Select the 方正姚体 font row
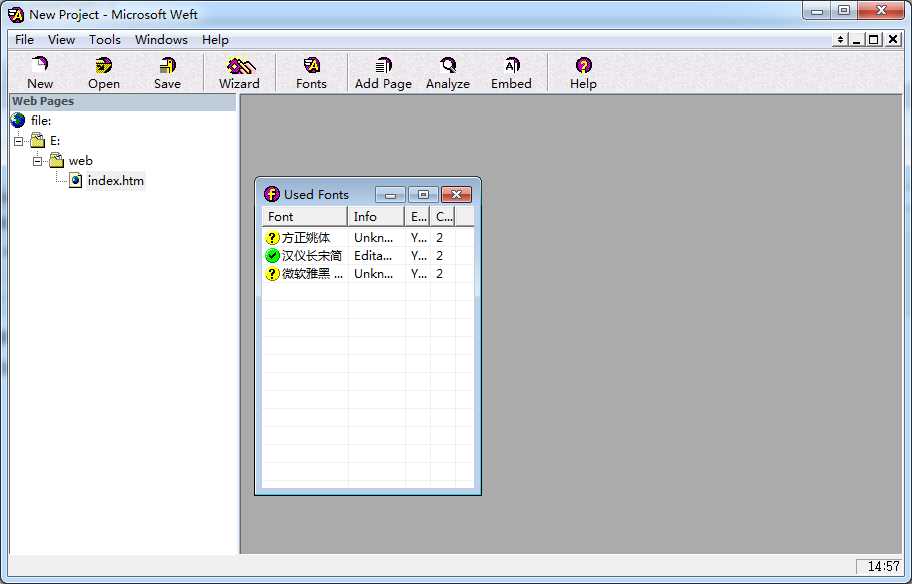 [368, 237]
